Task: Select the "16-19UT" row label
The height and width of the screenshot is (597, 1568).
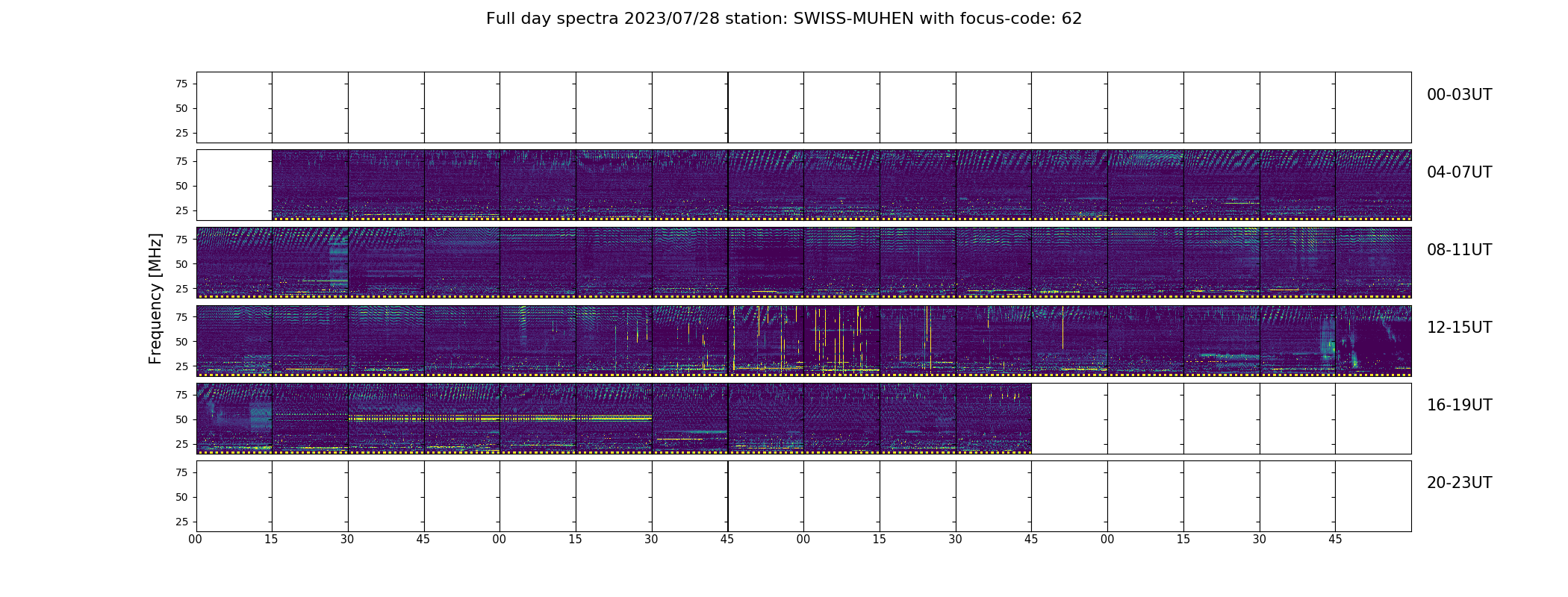Action: click(x=1459, y=405)
